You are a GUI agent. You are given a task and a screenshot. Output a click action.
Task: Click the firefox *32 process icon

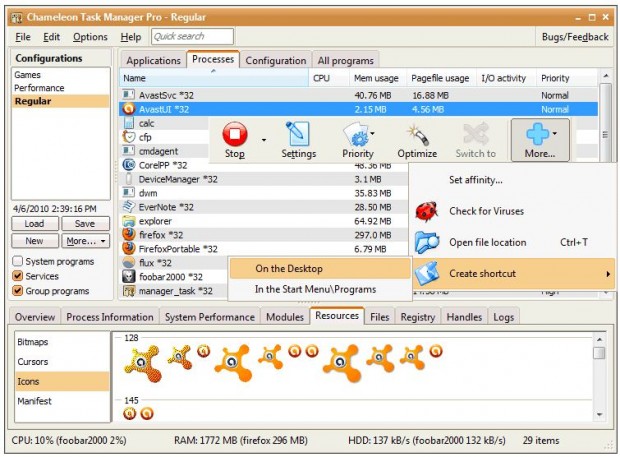tap(129, 234)
